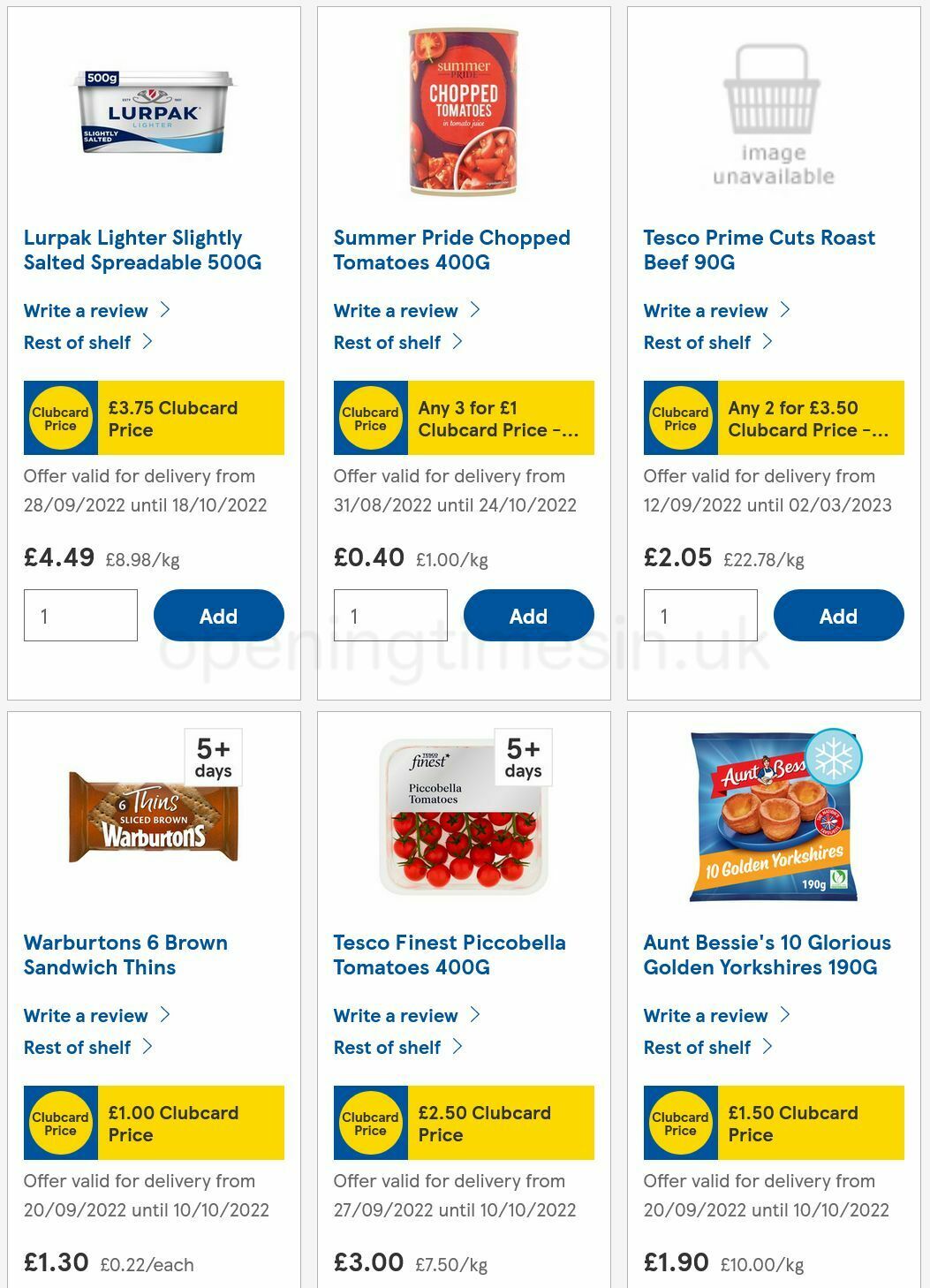The width and height of the screenshot is (930, 1288).
Task: Expand the Write a review chevron for Lurpak
Action: 166,310
